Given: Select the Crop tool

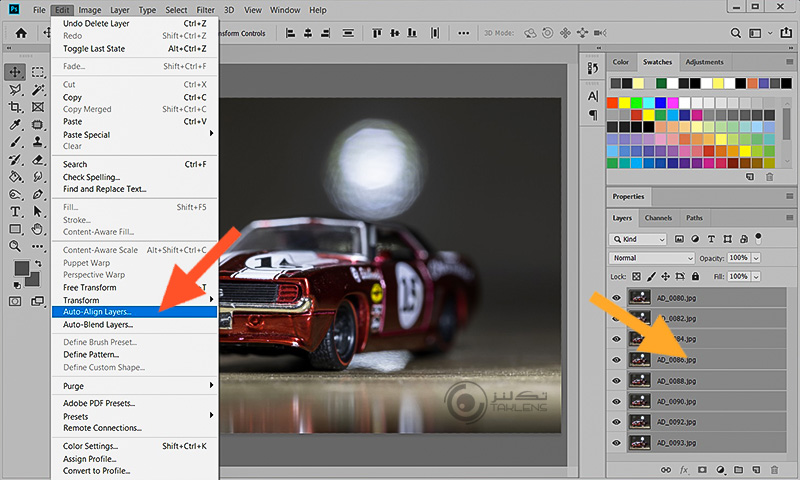Looking at the screenshot, I should click(16, 107).
